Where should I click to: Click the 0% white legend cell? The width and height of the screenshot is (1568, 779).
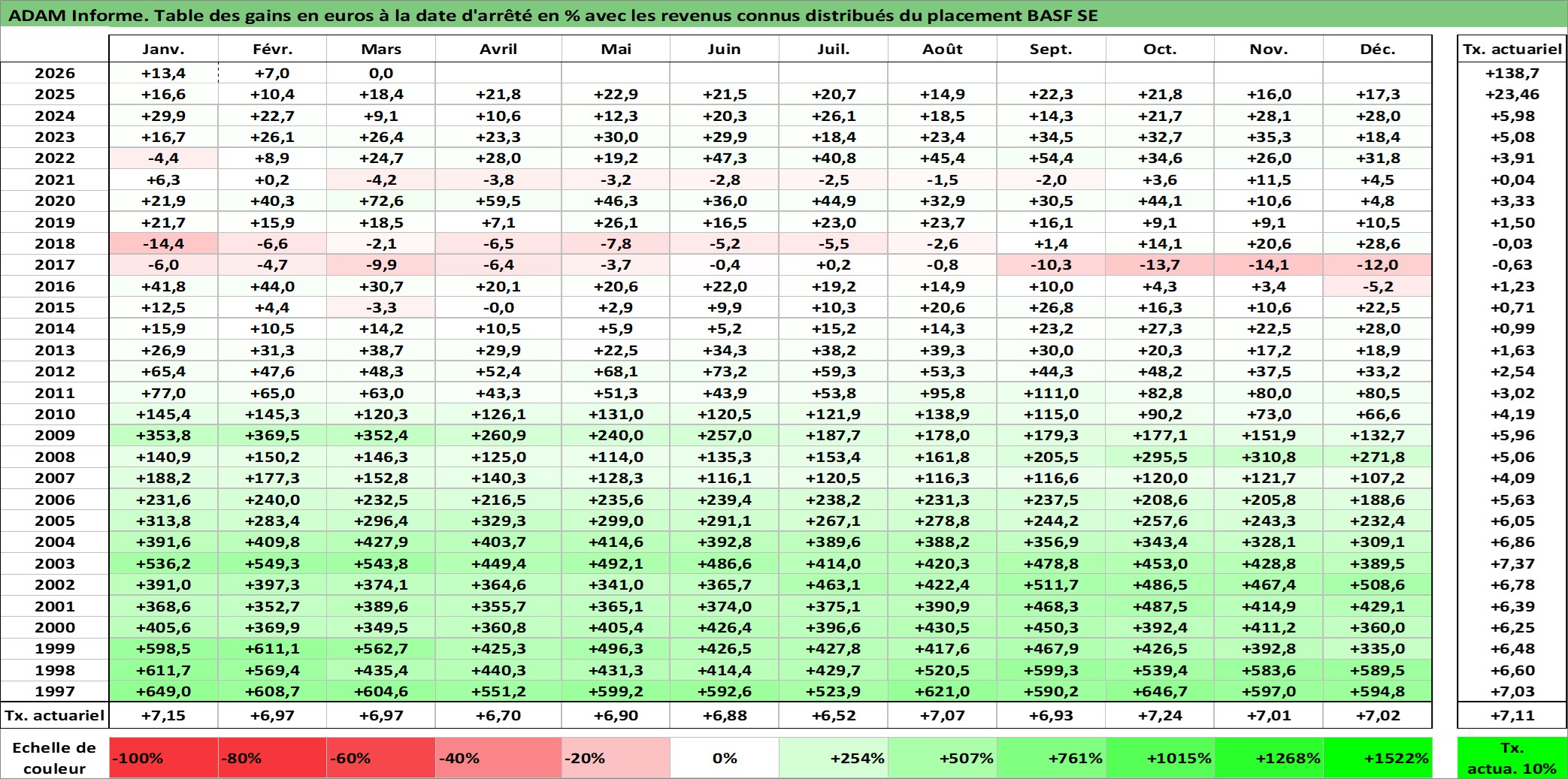725,758
